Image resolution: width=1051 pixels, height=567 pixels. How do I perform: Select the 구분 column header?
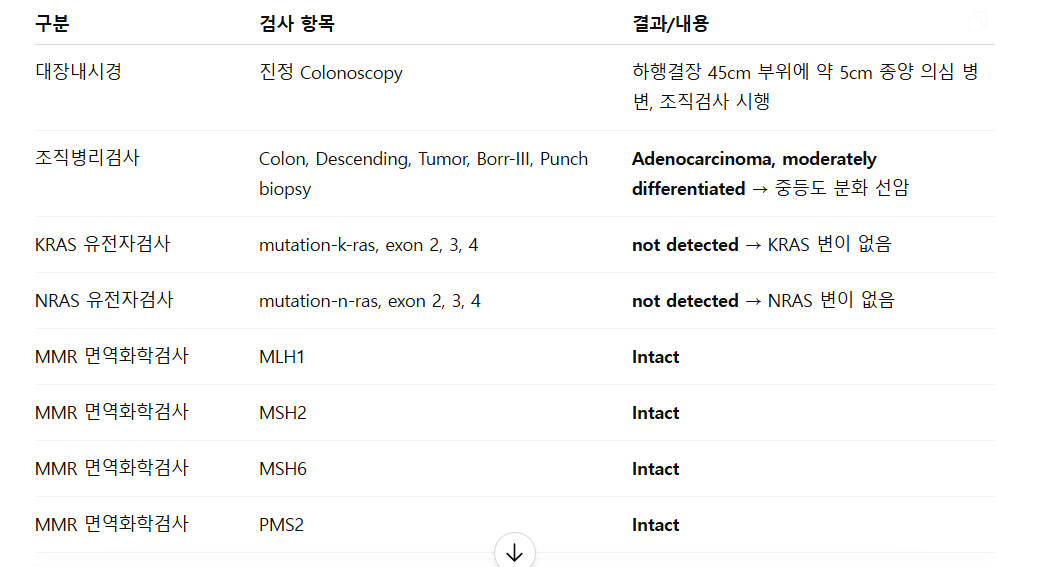pos(52,23)
